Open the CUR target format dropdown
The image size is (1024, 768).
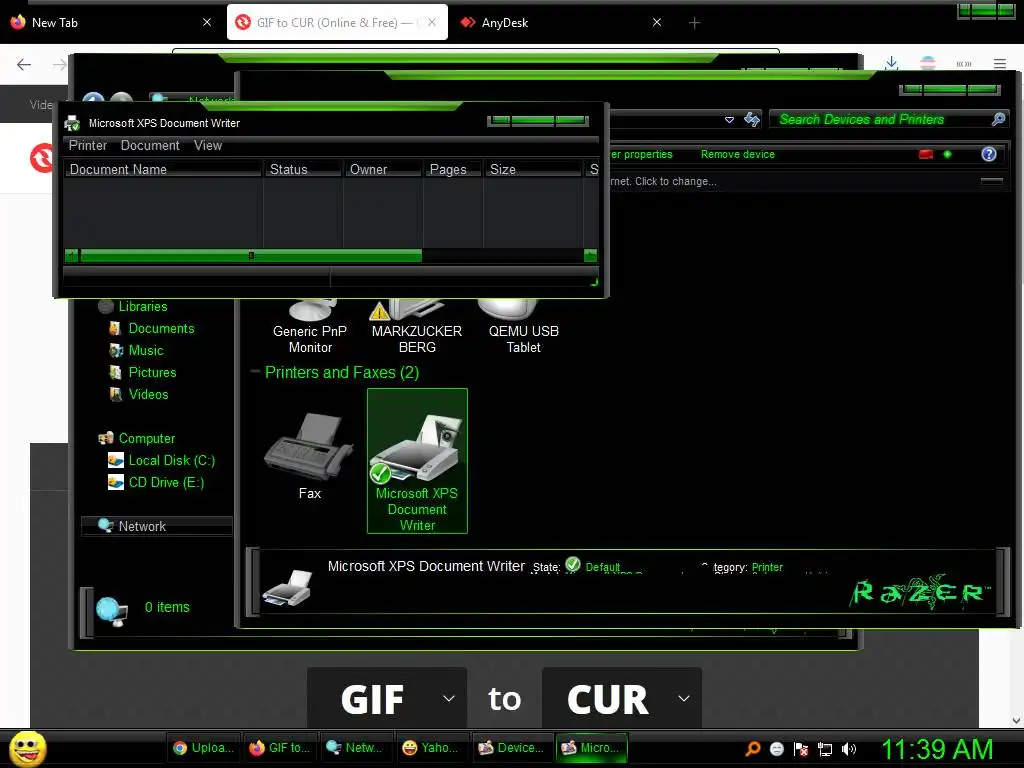(622, 698)
